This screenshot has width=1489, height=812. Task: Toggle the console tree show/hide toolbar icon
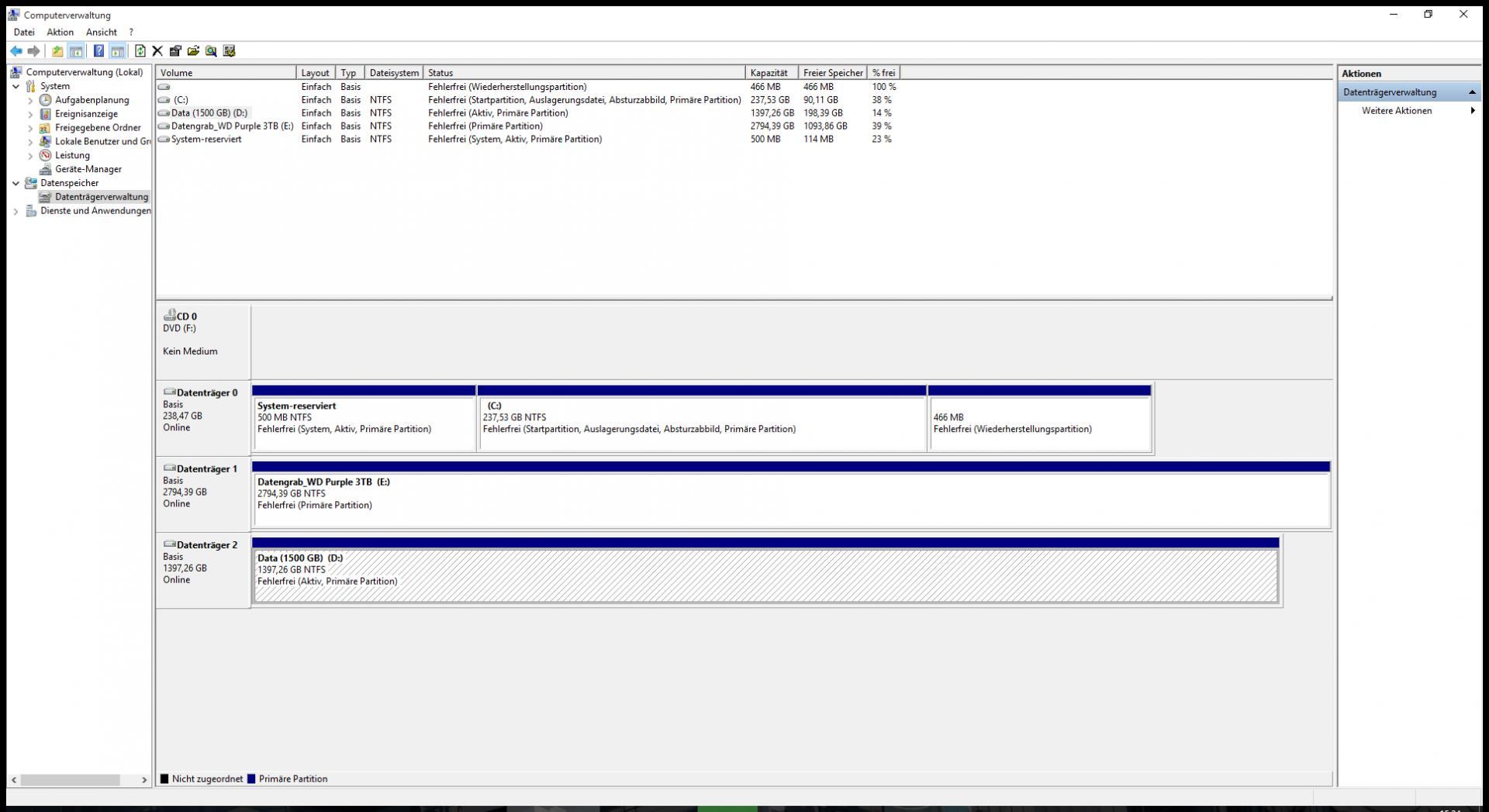[x=76, y=51]
